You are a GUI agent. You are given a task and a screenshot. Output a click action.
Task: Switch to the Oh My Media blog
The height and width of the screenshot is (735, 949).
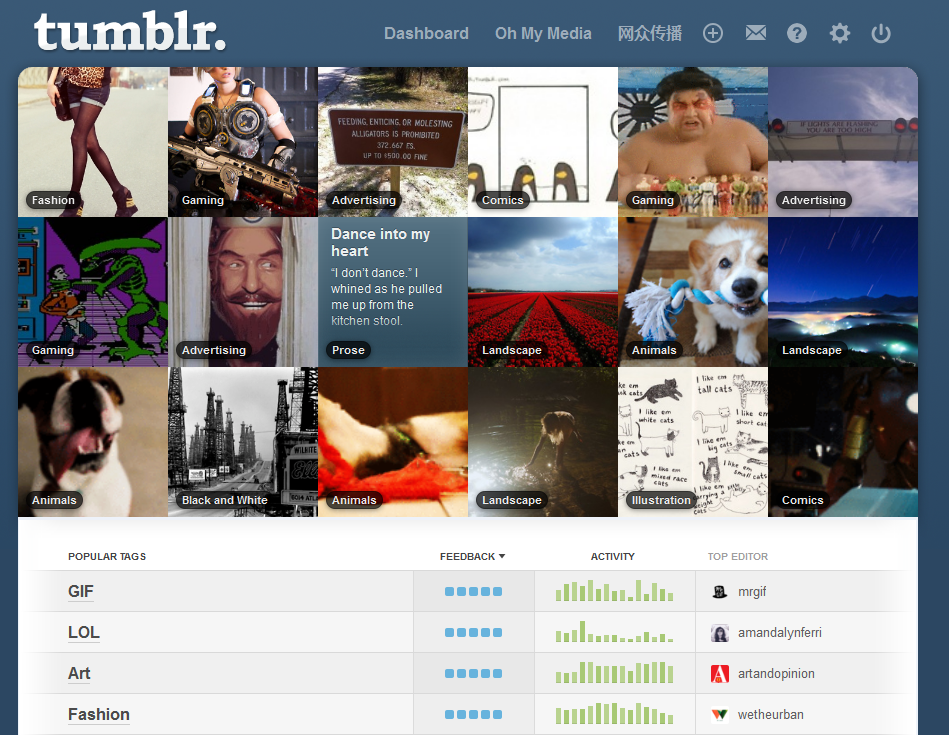pyautogui.click(x=543, y=33)
